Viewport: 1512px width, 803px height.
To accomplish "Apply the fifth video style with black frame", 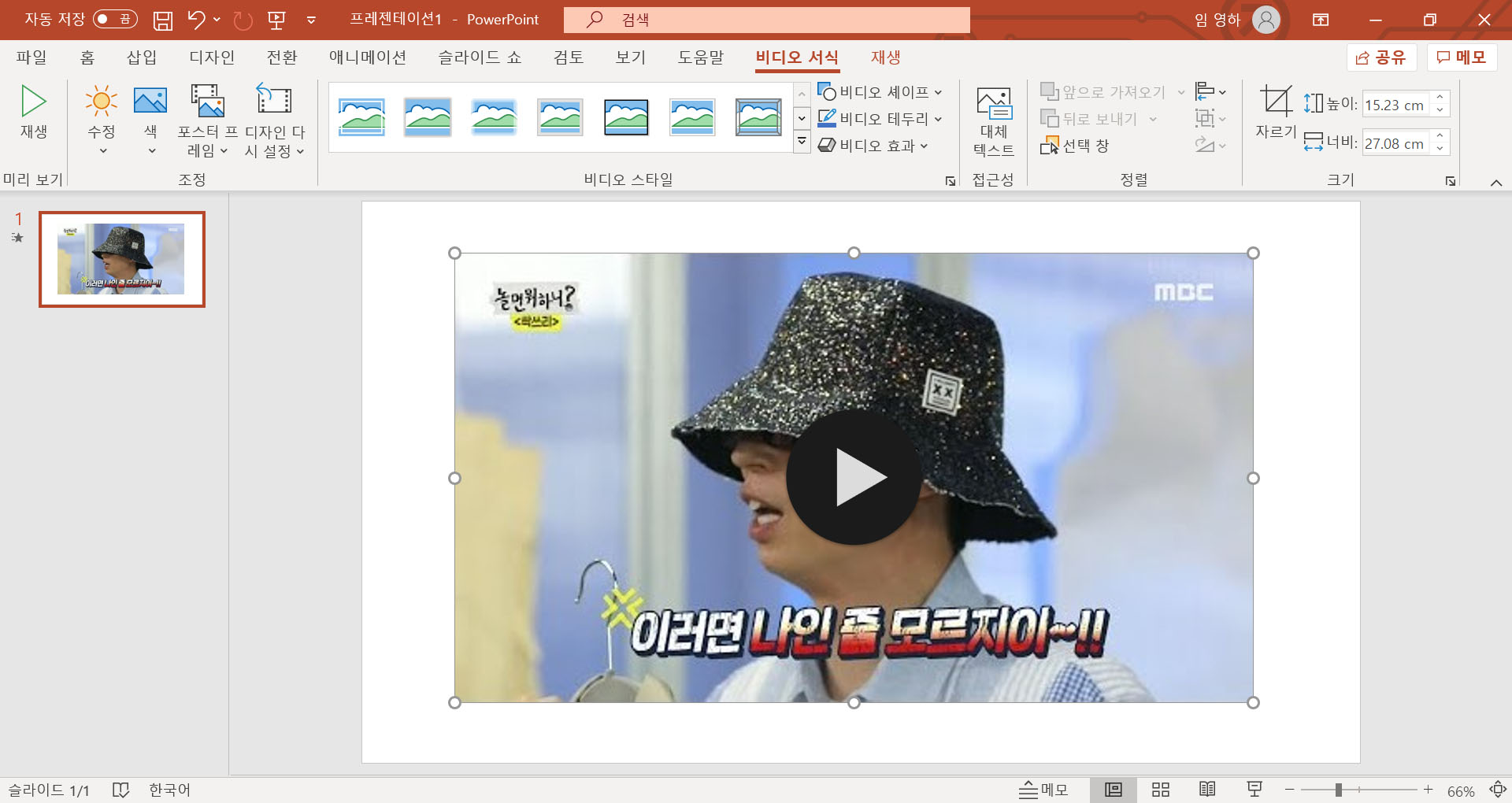I will (x=626, y=117).
